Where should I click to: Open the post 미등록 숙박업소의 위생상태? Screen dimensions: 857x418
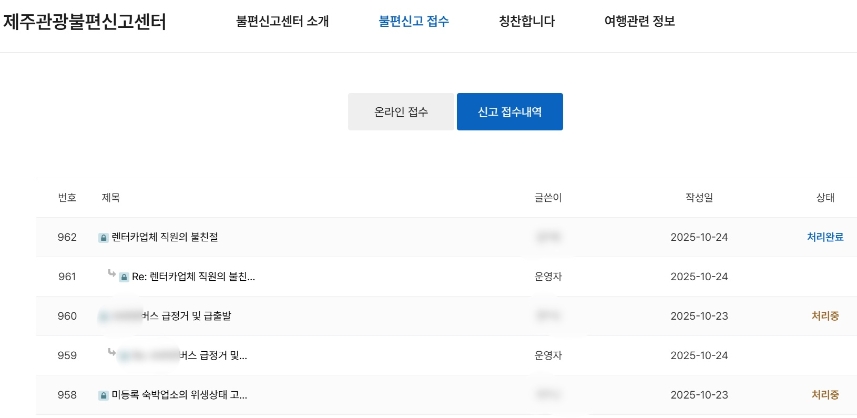click(179, 395)
